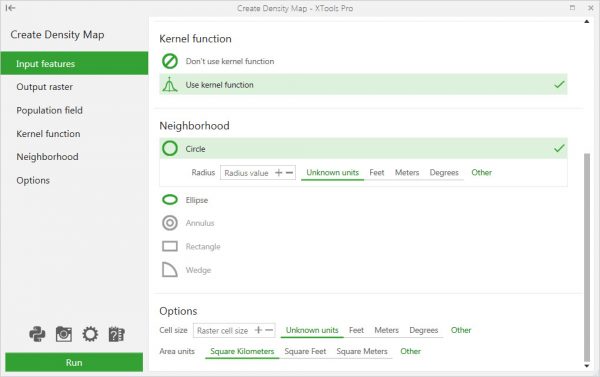Click the green Run button
600x377 pixels.
(74, 362)
